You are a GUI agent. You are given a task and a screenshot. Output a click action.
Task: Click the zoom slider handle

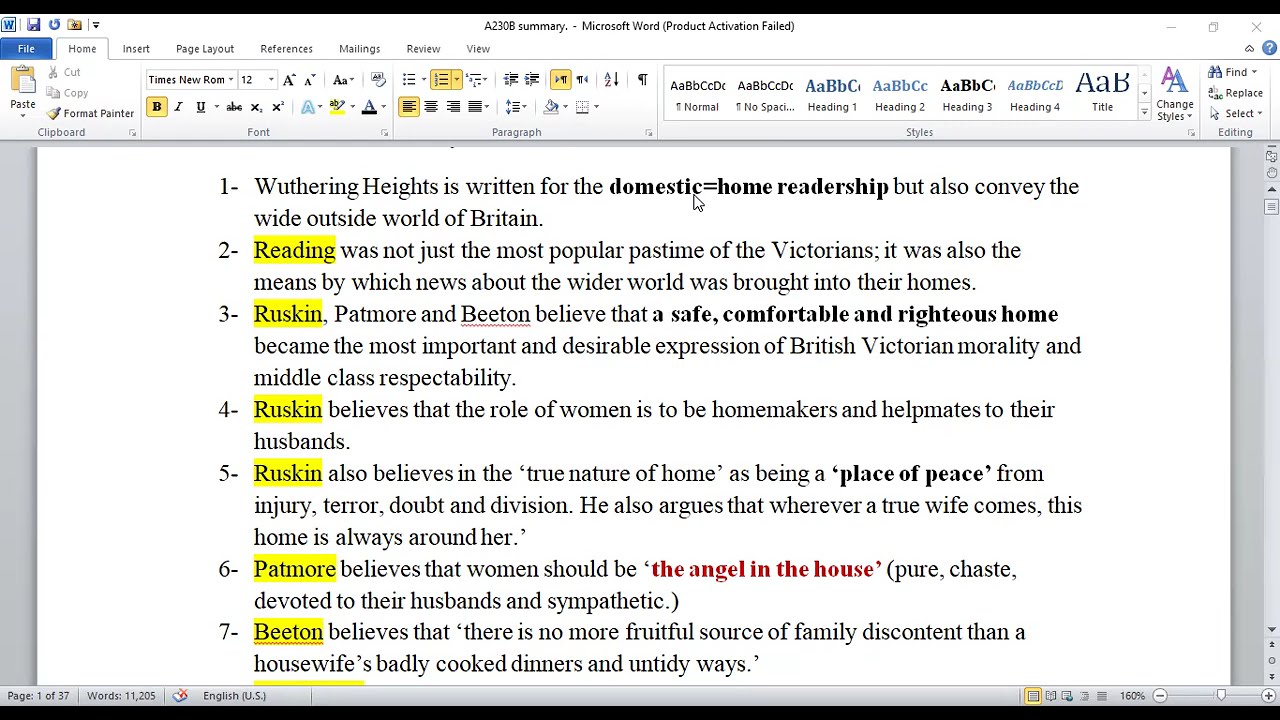pyautogui.click(x=1221, y=696)
